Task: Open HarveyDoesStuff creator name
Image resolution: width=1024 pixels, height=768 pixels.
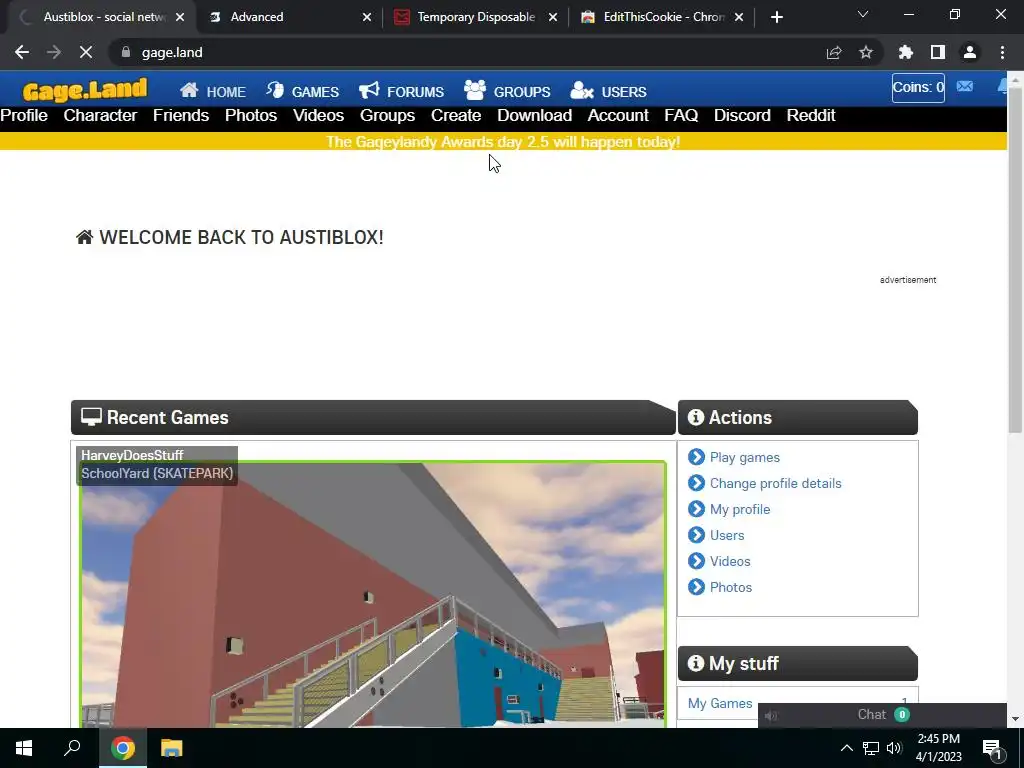Action: point(132,455)
